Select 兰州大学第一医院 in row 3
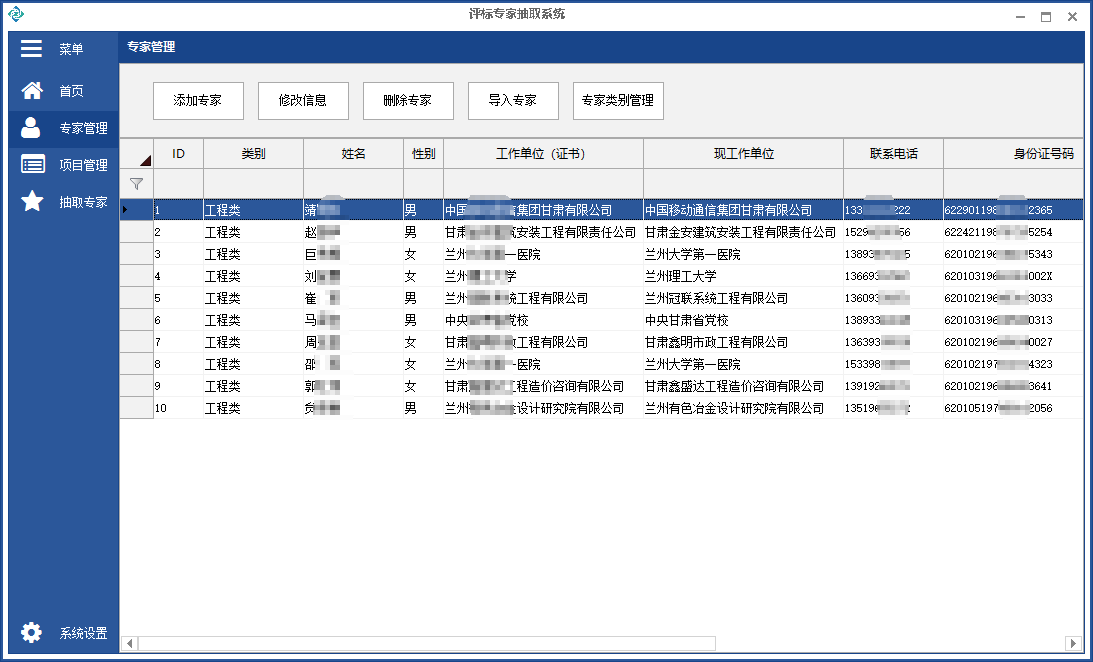The height and width of the screenshot is (662, 1093). [x=743, y=254]
